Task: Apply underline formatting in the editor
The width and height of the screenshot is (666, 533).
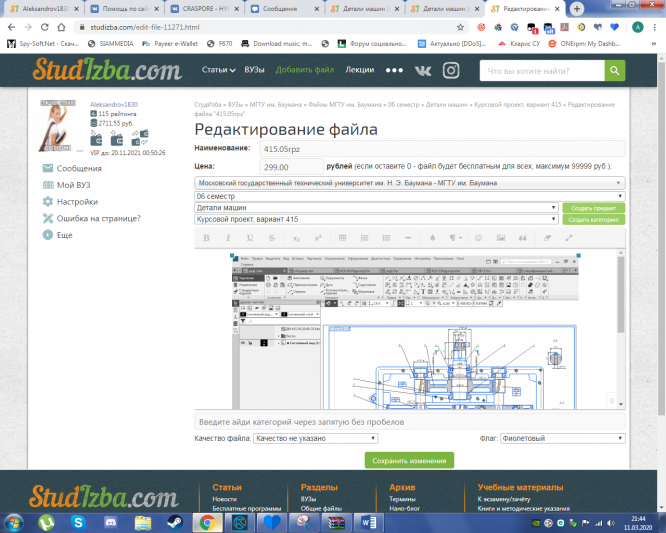Action: (x=250, y=238)
